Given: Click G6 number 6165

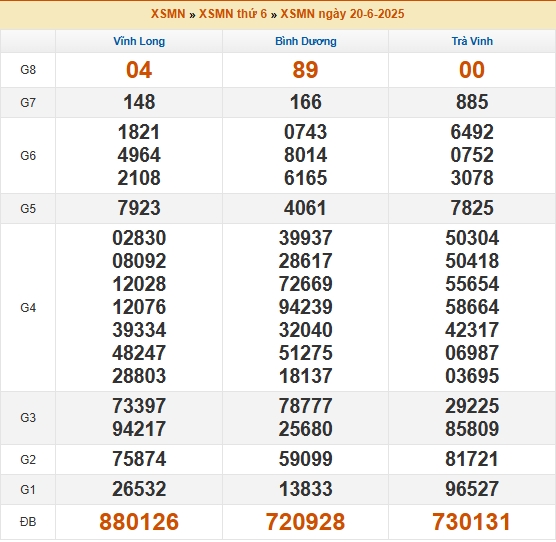Looking at the screenshot, I should pyautogui.click(x=305, y=178).
